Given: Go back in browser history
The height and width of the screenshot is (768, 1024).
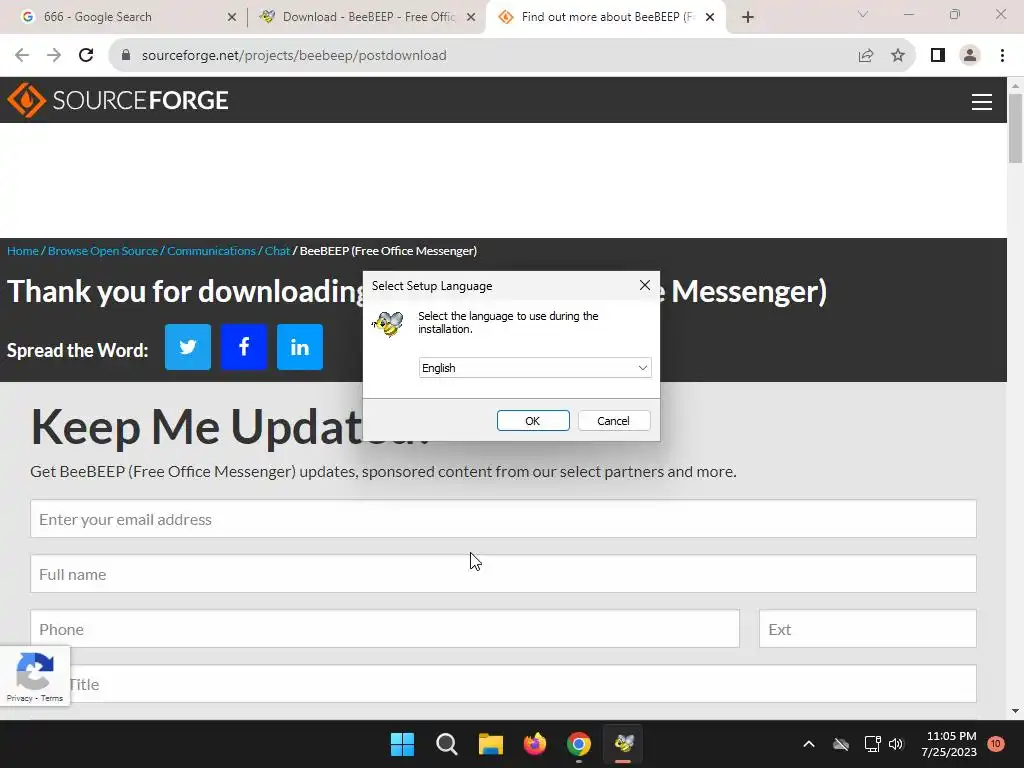Looking at the screenshot, I should coord(22,56).
